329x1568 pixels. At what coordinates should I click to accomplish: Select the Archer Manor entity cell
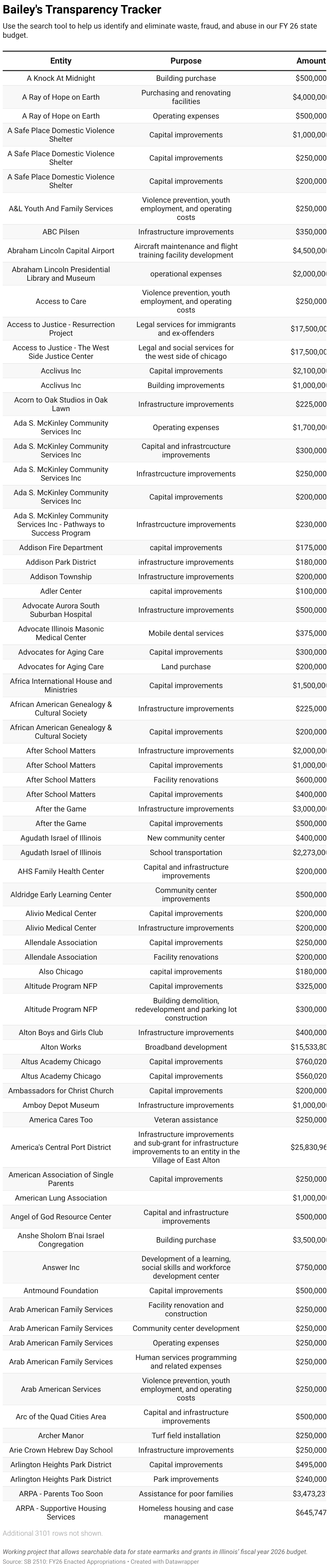61,1435
